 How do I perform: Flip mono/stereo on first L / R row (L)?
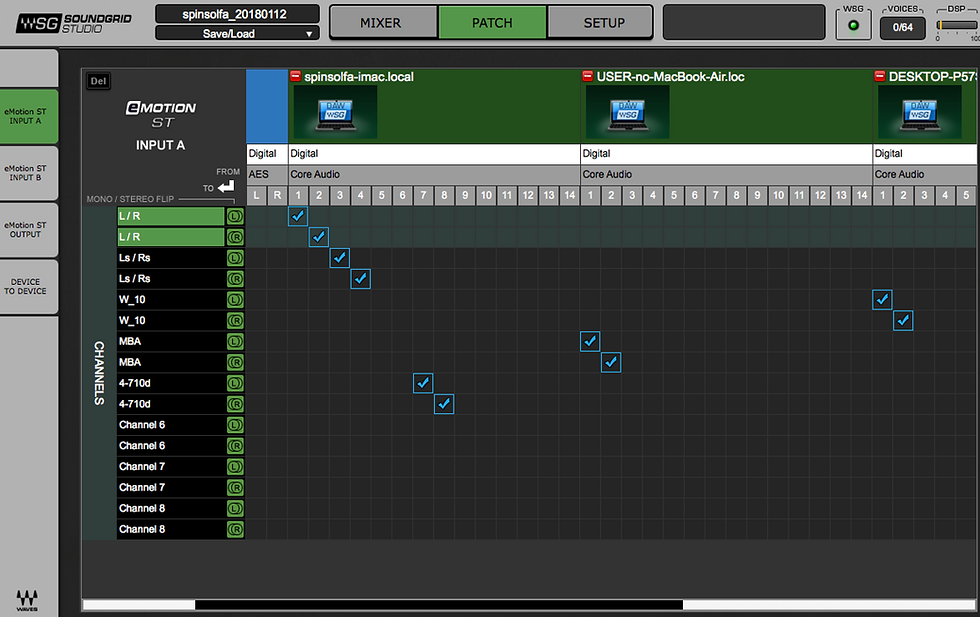click(235, 216)
